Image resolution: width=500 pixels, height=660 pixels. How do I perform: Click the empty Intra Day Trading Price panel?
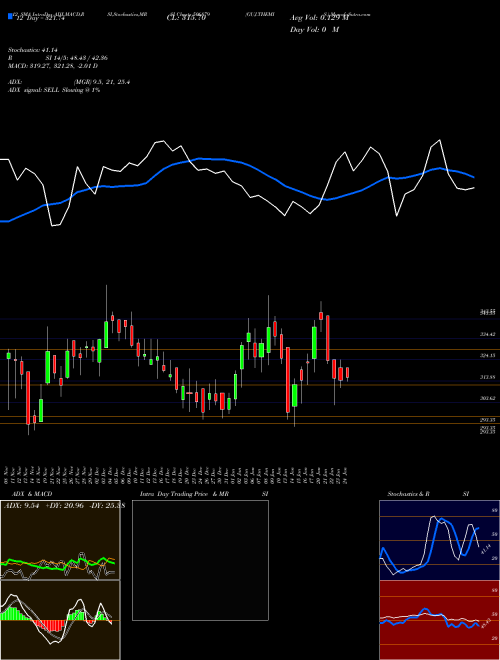[200, 560]
